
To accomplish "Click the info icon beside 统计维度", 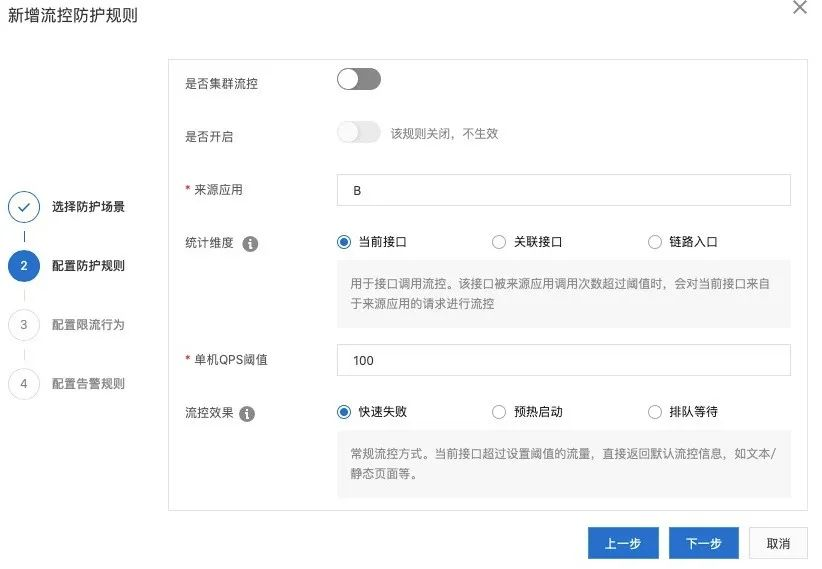I will coord(250,243).
